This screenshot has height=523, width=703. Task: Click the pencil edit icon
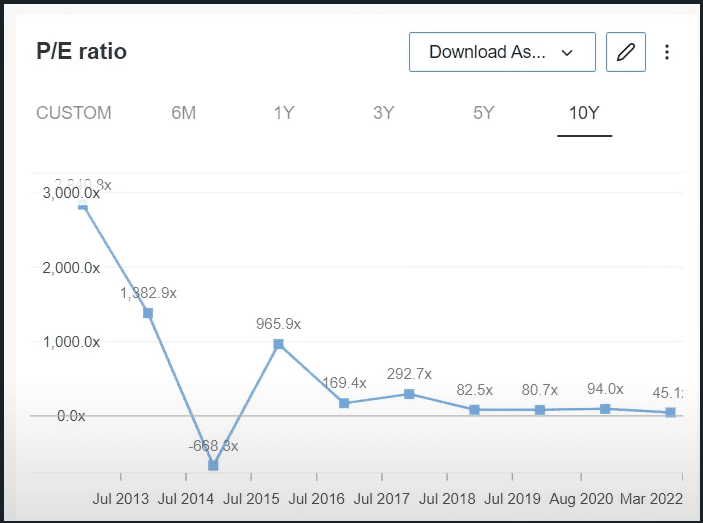point(626,52)
